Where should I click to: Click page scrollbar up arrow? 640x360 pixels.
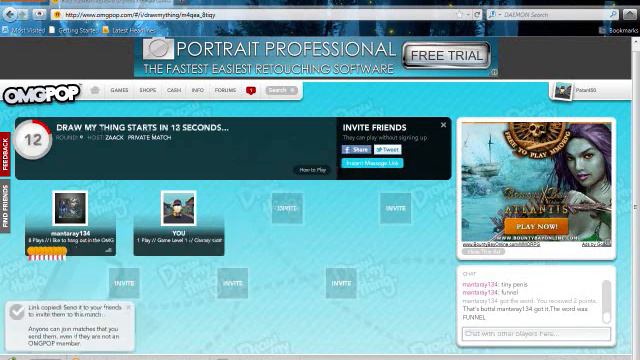636,42
